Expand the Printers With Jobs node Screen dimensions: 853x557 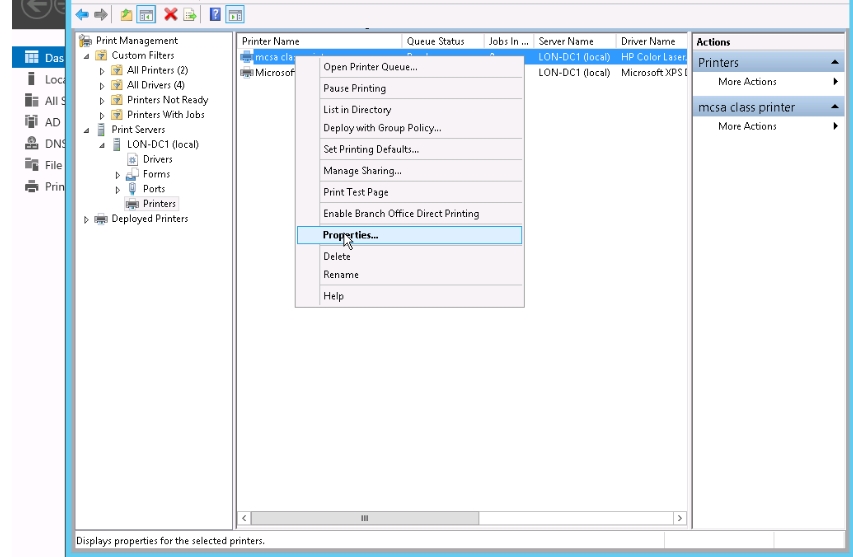[x=102, y=115]
